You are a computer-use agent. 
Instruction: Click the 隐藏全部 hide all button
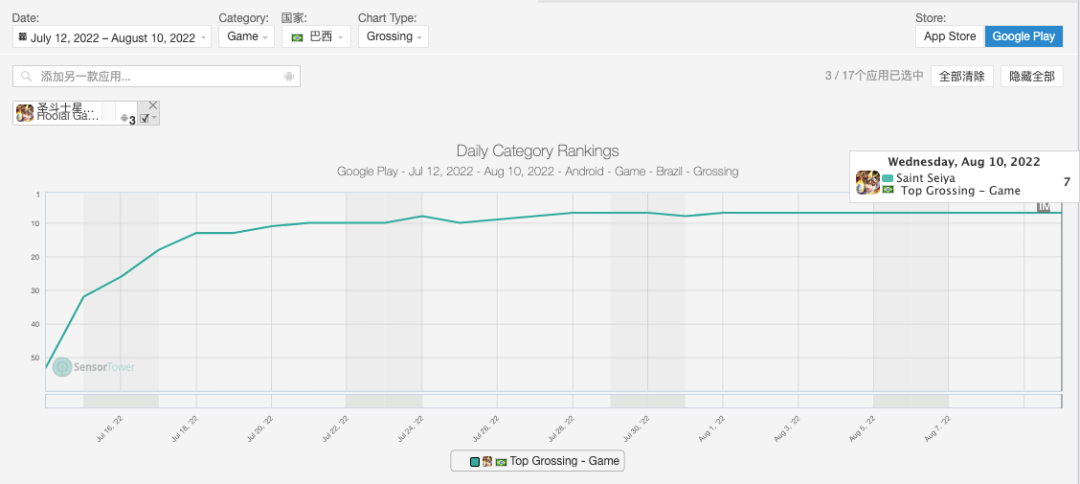[x=1032, y=76]
